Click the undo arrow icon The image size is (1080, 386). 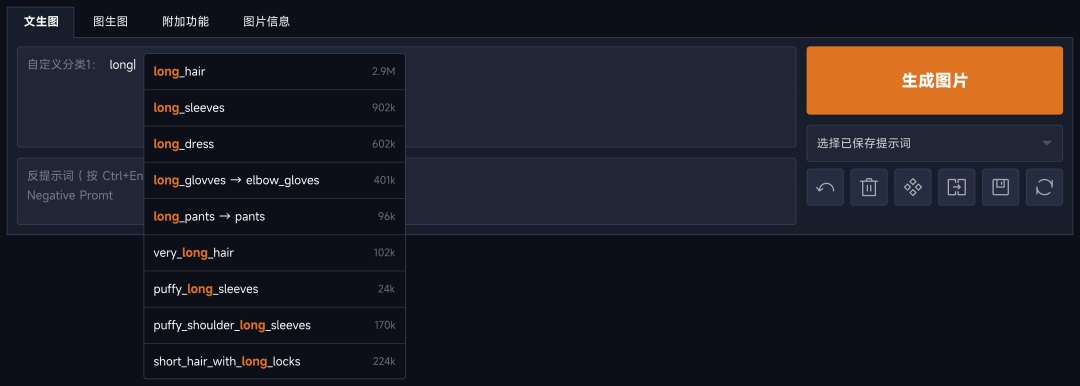(825, 187)
